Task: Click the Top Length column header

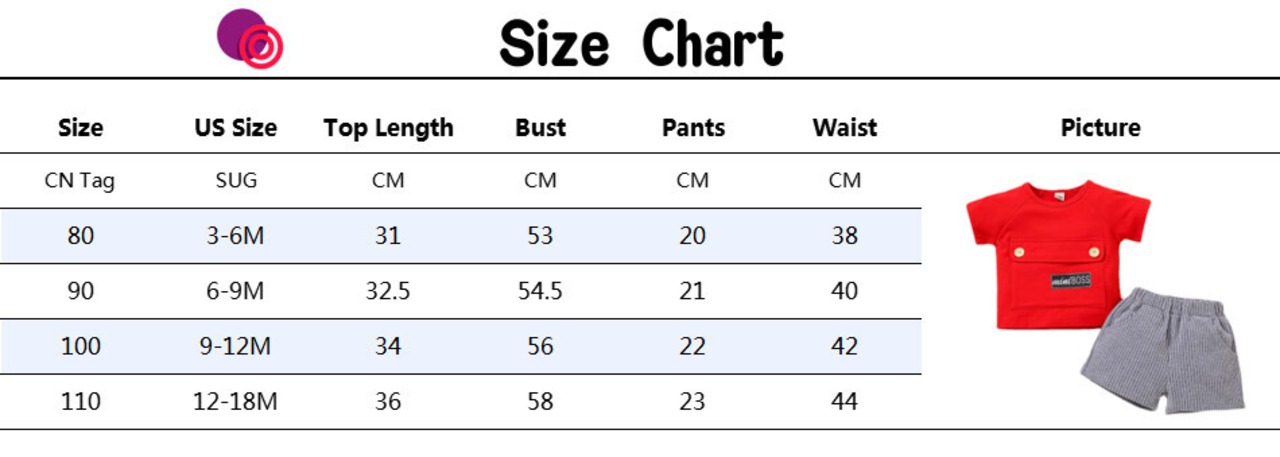Action: tap(388, 128)
